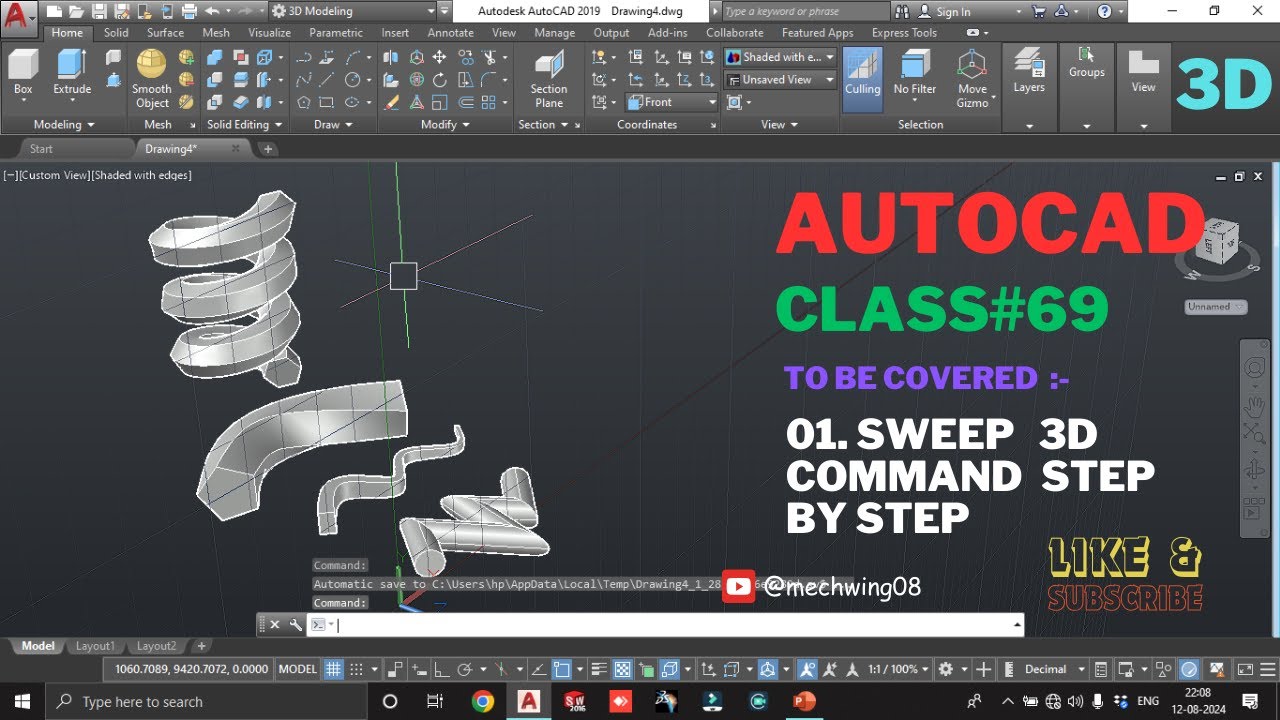Open the Solid ribbon tab
This screenshot has width=1280, height=720.
click(x=116, y=32)
